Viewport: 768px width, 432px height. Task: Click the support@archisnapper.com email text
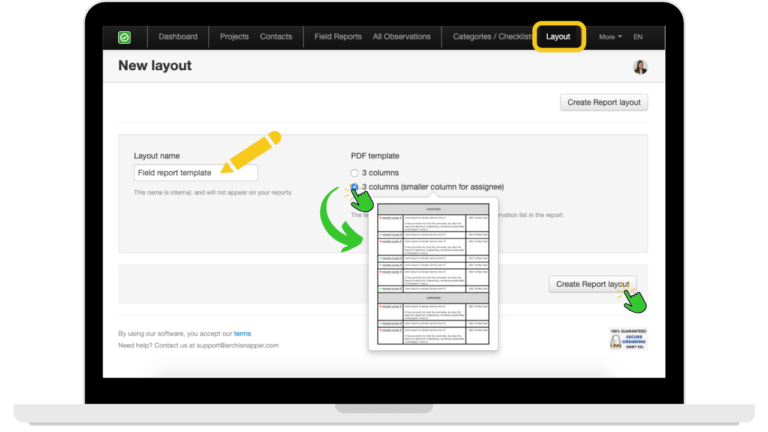238,345
